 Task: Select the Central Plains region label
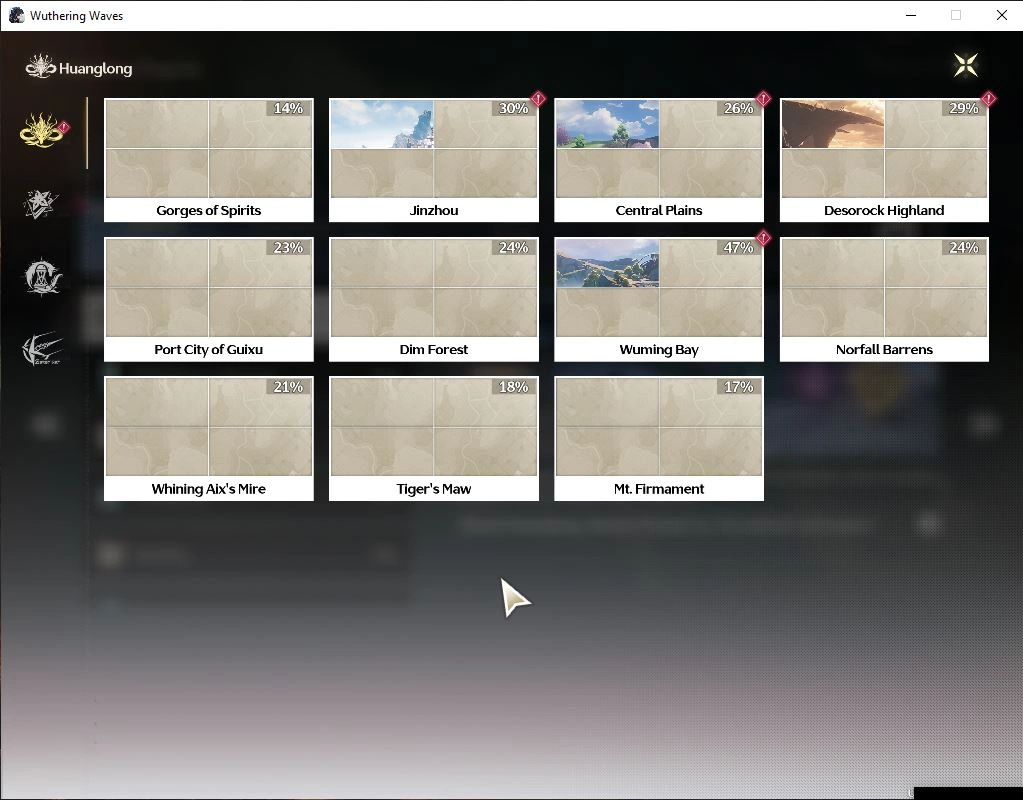(x=659, y=211)
